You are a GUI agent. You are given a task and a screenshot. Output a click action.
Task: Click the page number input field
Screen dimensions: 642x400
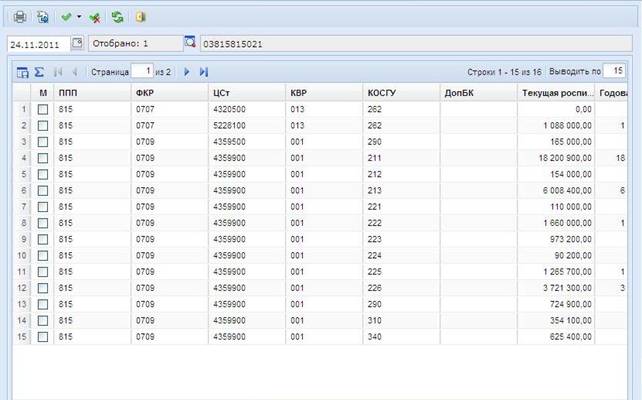click(x=142, y=72)
